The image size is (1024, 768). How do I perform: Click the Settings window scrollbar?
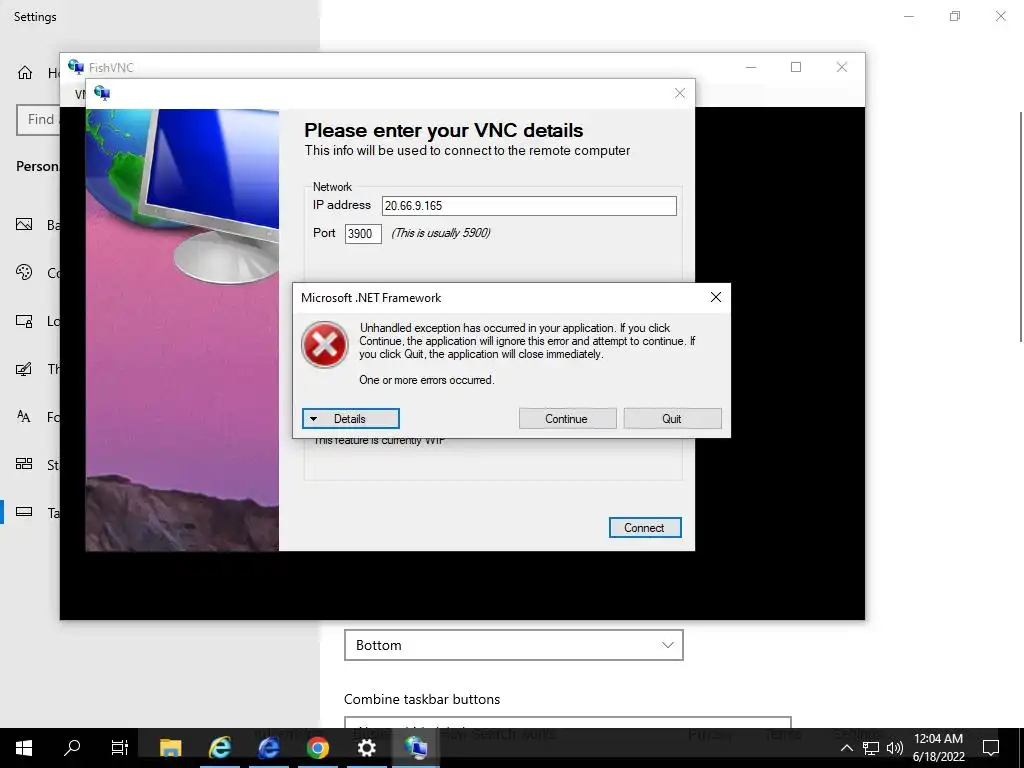1020,226
